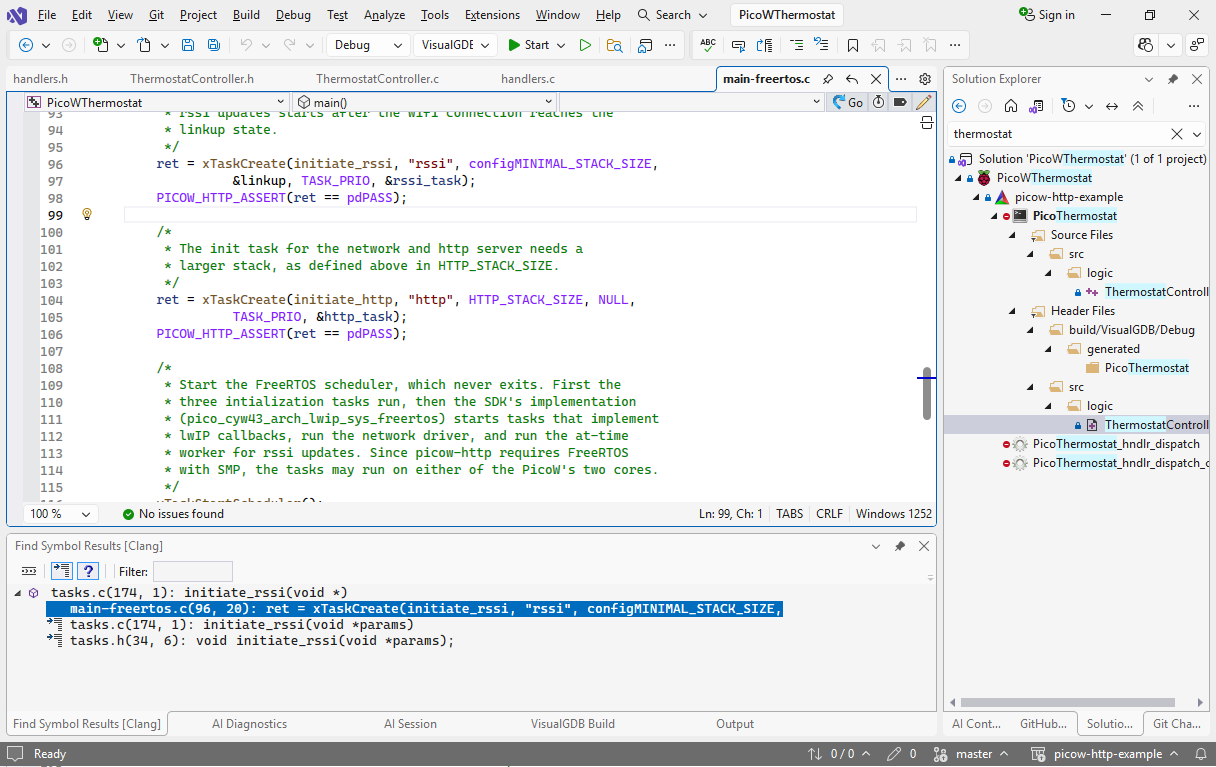1216x767 pixels.
Task: Click the editor vertical scrollbar thumb
Action: (927, 393)
